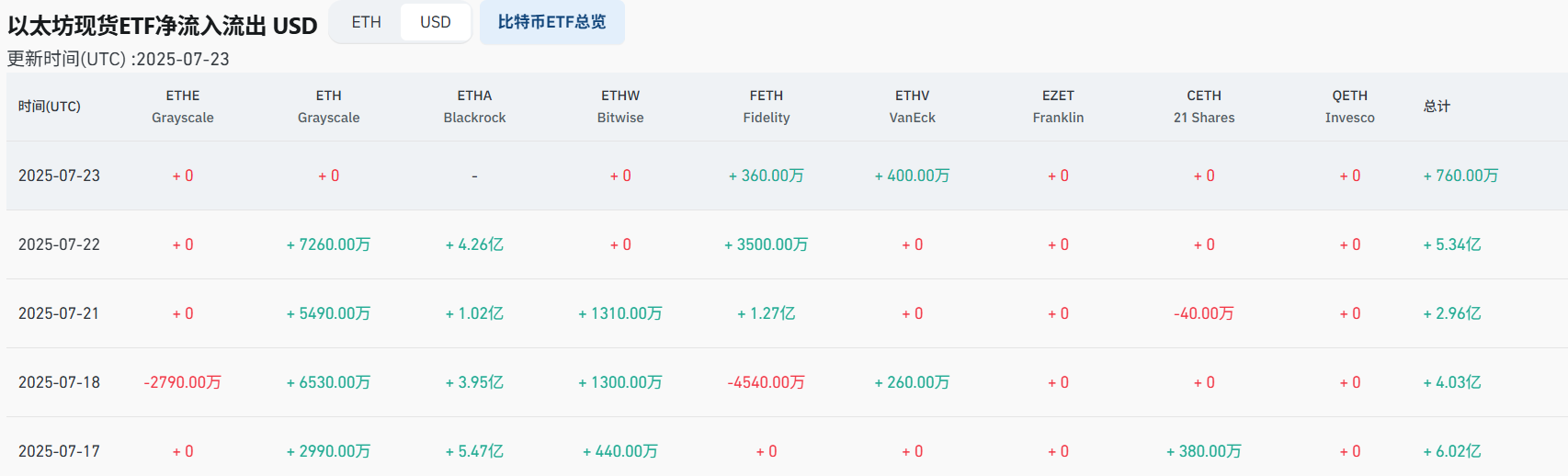Click the ETHV VanEck column header
The image size is (1568, 476).
[912, 107]
